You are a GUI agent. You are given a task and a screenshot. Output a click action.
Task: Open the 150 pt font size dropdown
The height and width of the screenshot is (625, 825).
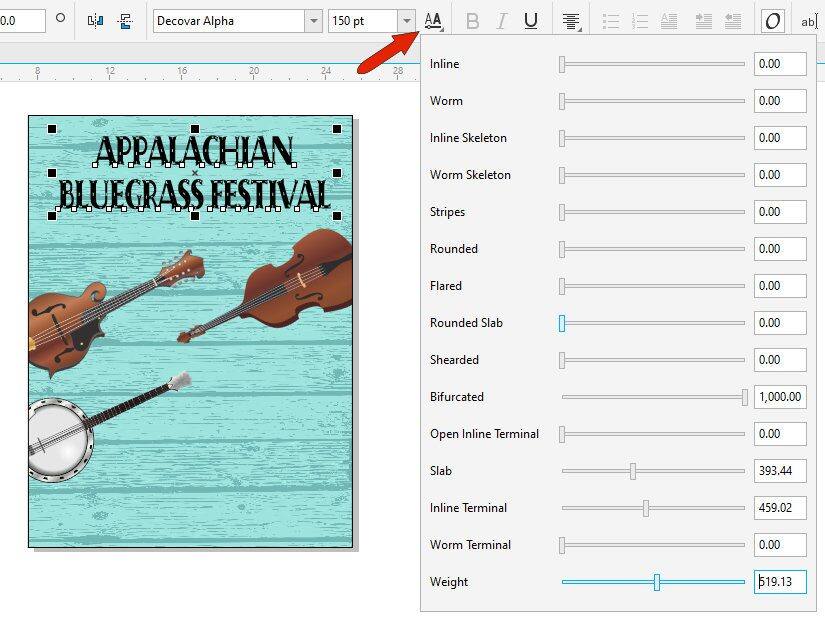[406, 20]
